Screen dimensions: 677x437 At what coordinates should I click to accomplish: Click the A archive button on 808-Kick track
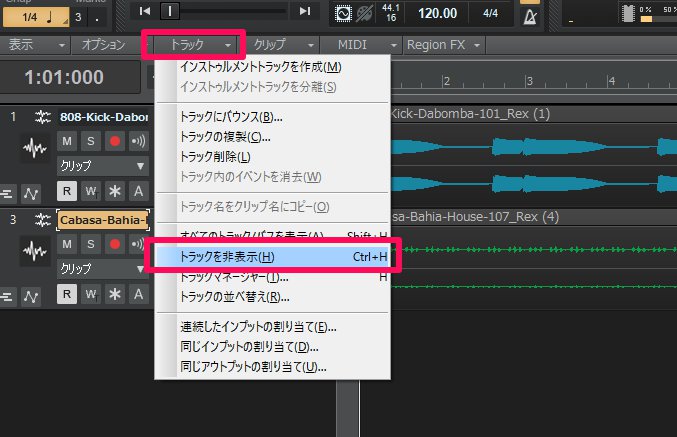pyautogui.click(x=138, y=191)
